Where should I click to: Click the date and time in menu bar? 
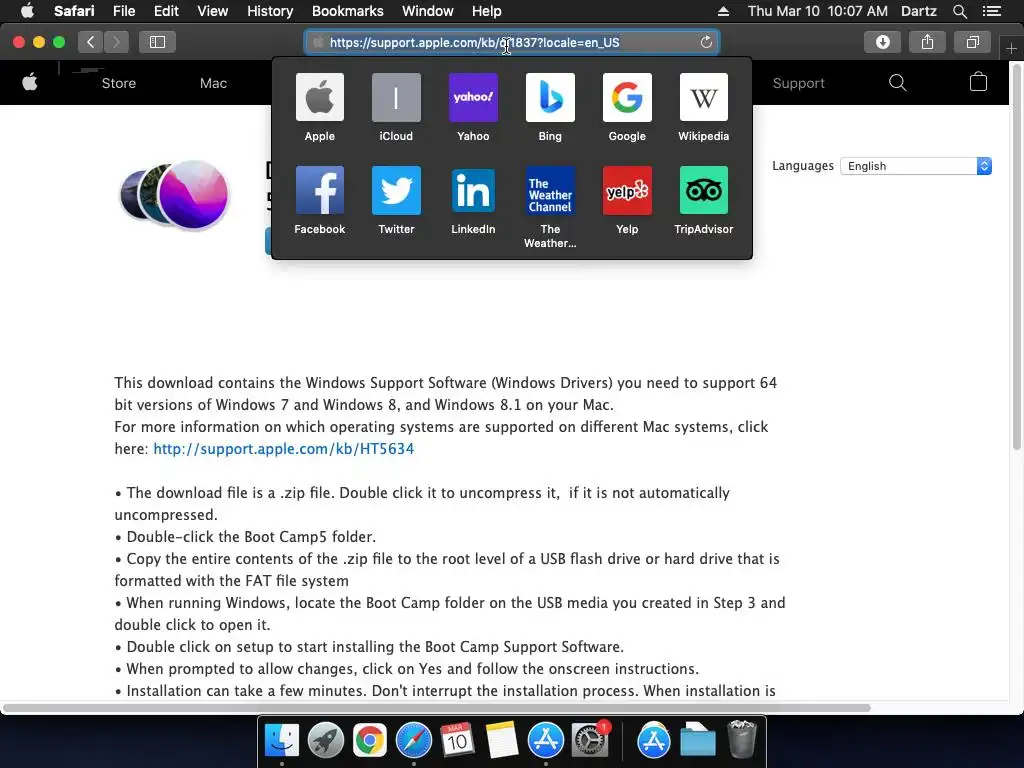(818, 11)
